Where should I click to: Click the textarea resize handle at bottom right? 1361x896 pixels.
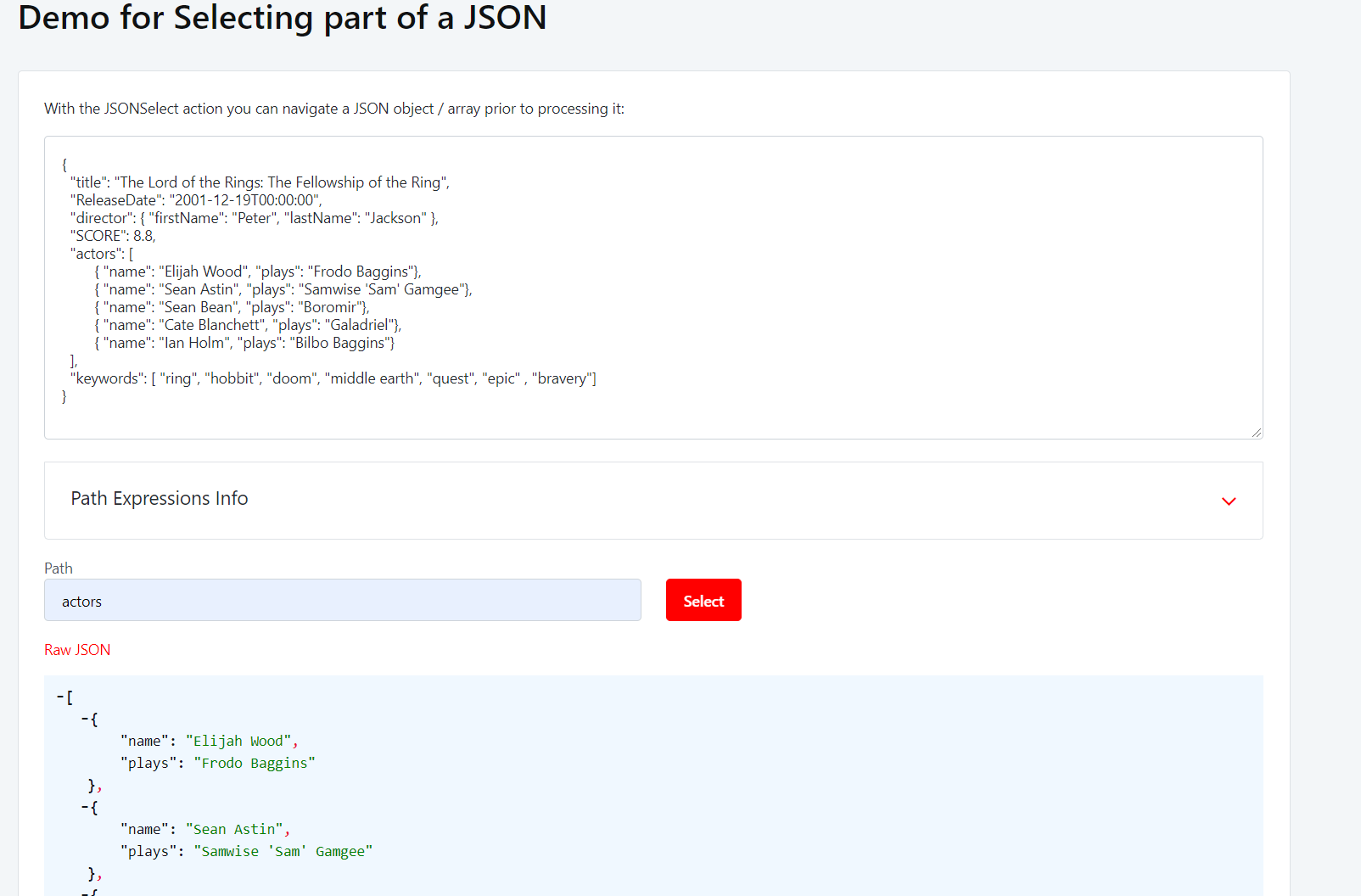click(1257, 432)
